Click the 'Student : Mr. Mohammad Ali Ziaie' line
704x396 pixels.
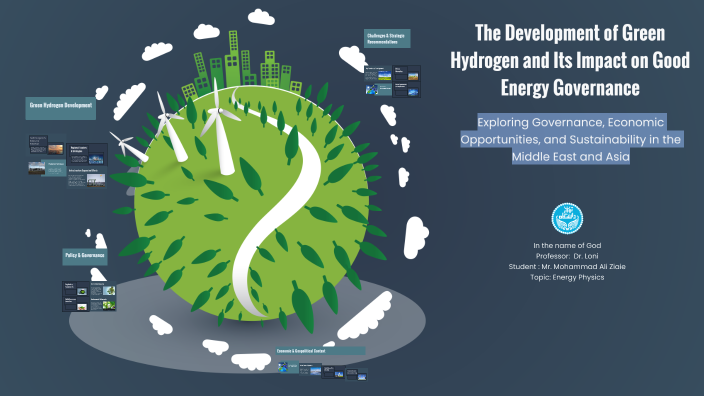[x=567, y=267]
